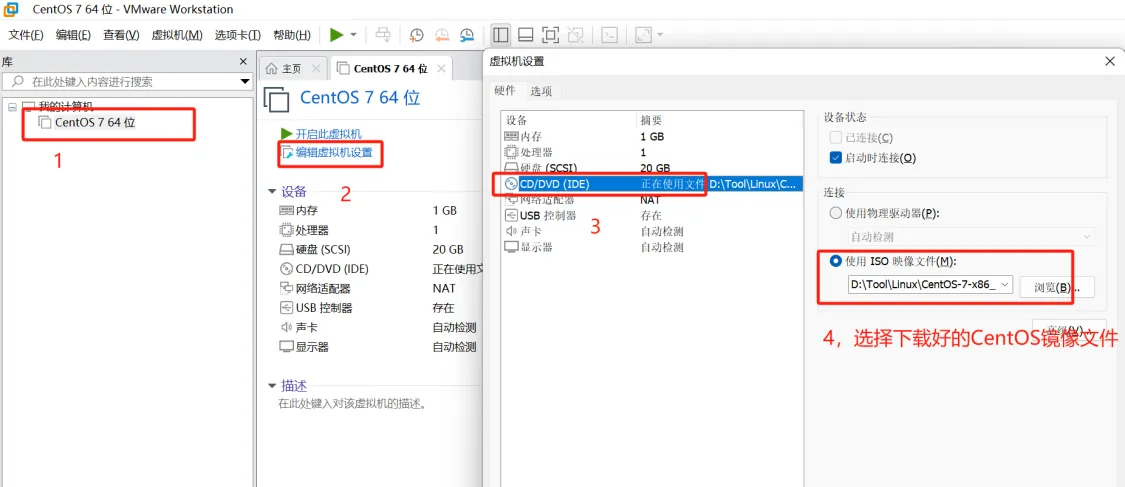Select 声卡 row in settings list
Viewport: 1125px width, 487px height.
coord(652,231)
